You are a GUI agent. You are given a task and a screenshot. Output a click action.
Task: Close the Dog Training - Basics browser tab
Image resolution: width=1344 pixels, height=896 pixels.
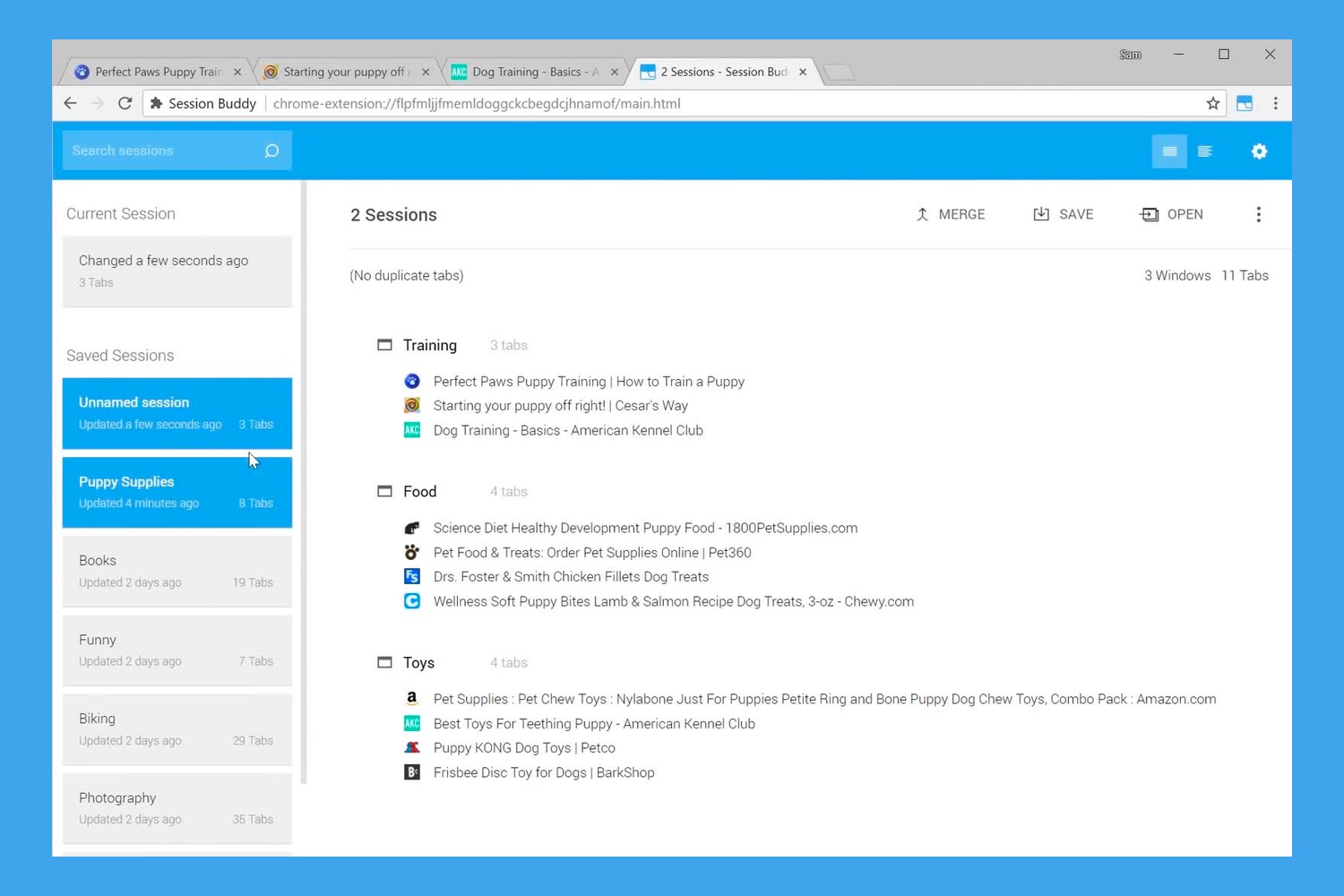click(614, 72)
